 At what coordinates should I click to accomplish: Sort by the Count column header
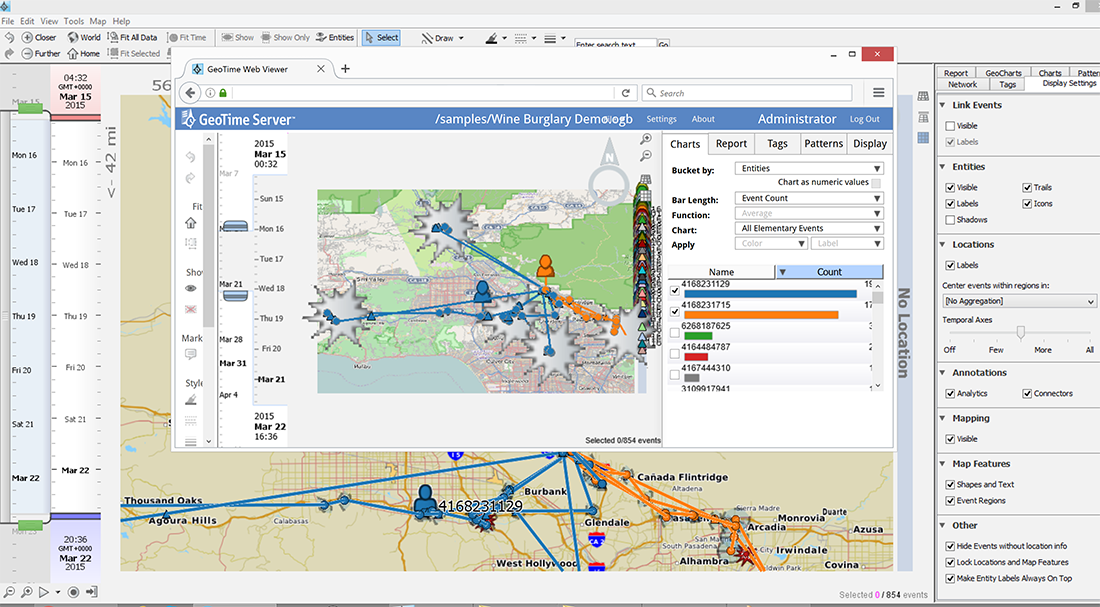coord(829,272)
